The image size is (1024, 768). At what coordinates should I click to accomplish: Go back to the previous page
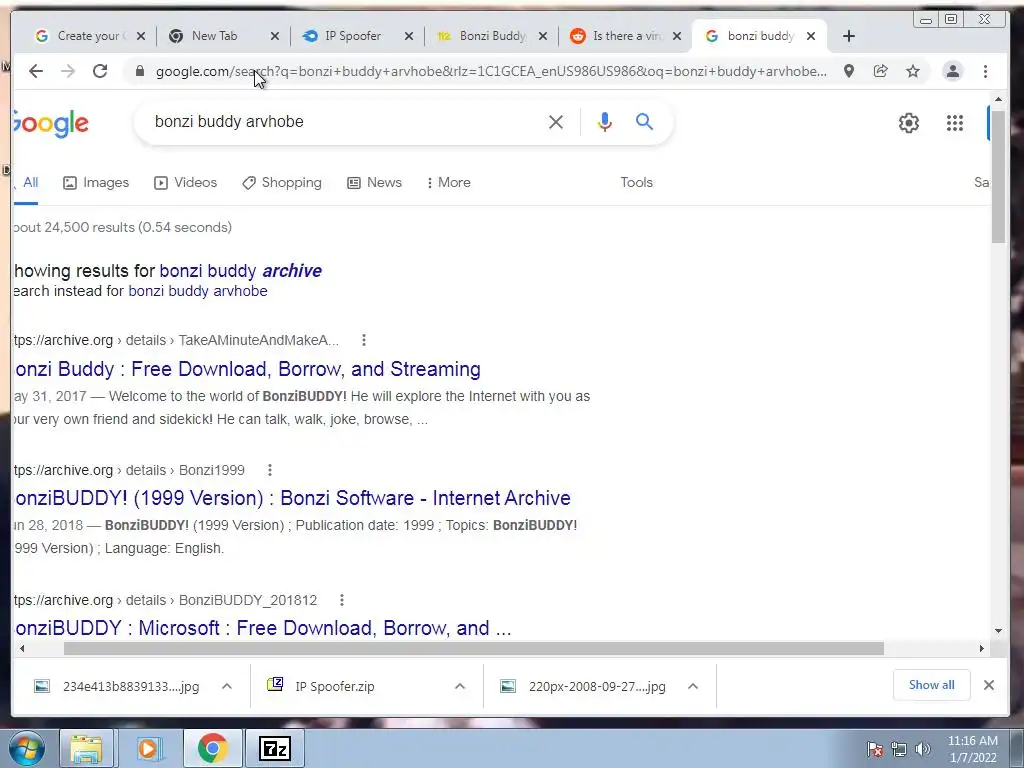point(36,71)
